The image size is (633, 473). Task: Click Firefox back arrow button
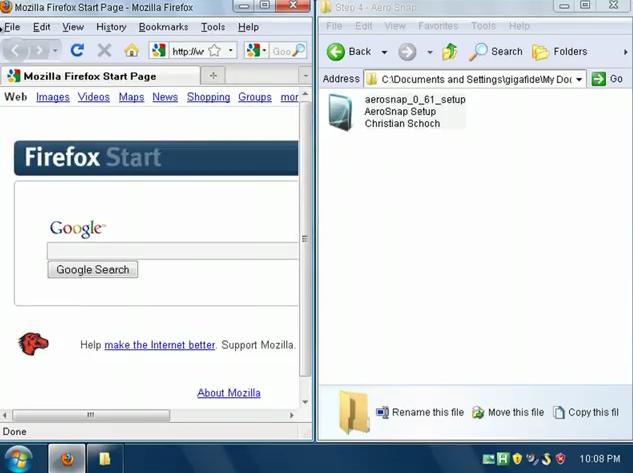[15, 50]
